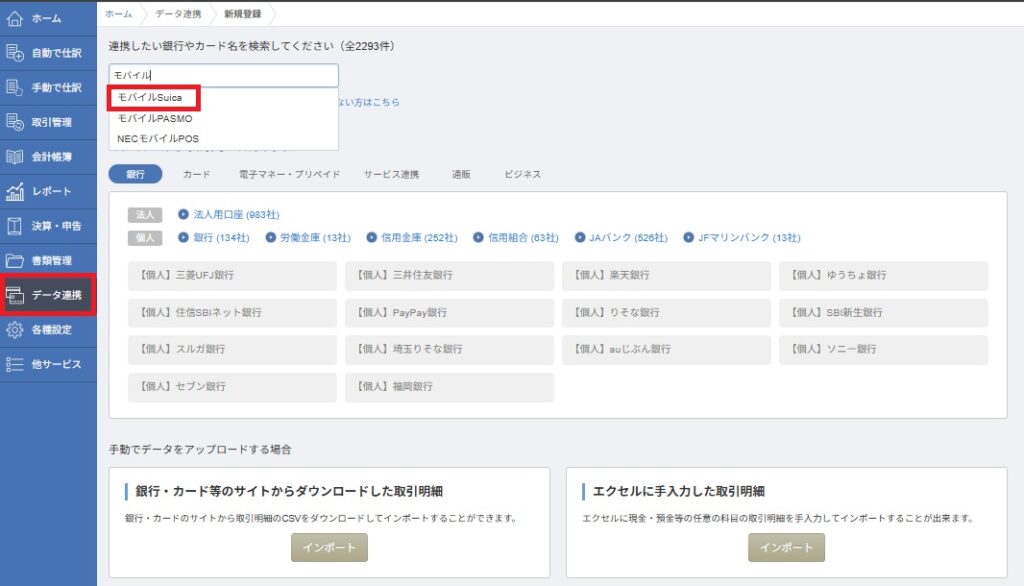Image resolution: width=1024 pixels, height=586 pixels.
Task: Click the 会計帳簿 book icon
Action: pos(15,157)
